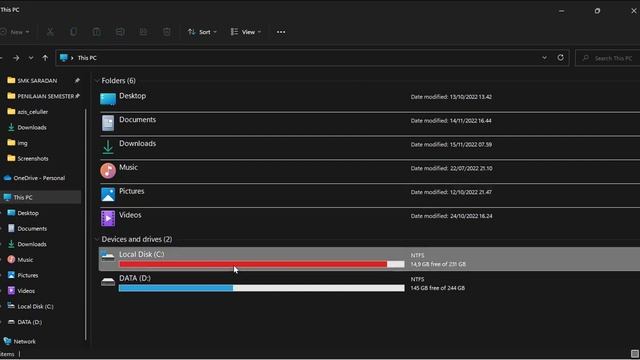Click the This PC monitor icon in address bar

tap(64, 58)
